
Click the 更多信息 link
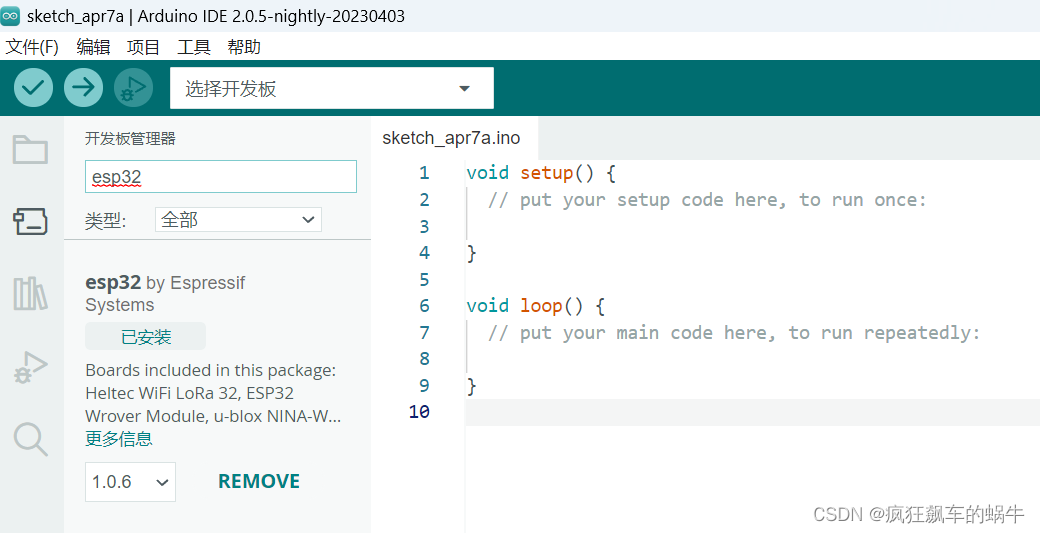(x=119, y=439)
